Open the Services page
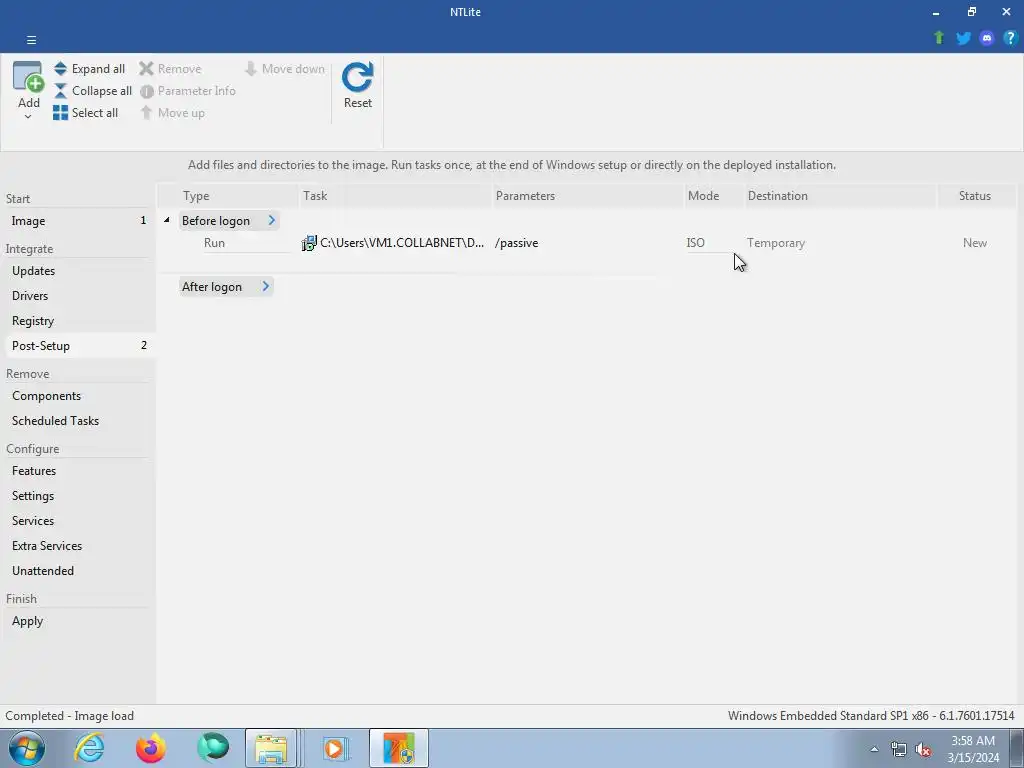The width and height of the screenshot is (1024, 768). [x=78, y=520]
